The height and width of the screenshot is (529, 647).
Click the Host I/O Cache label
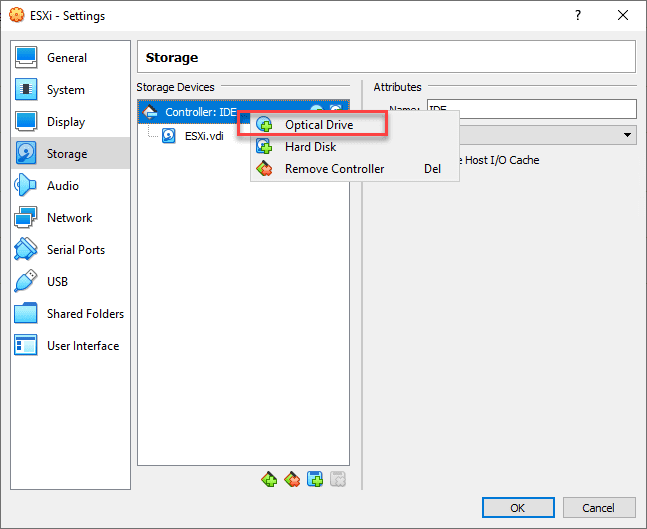(x=501, y=160)
